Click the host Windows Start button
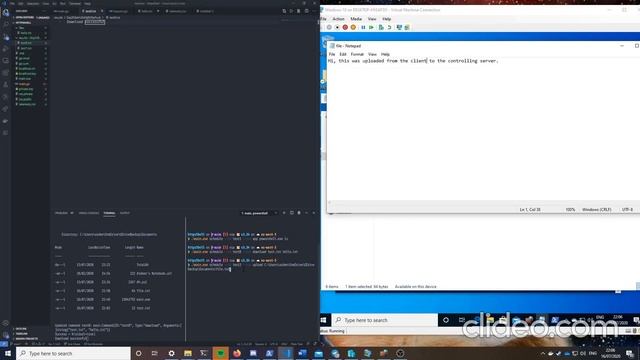The width and height of the screenshot is (640, 360). [8, 353]
